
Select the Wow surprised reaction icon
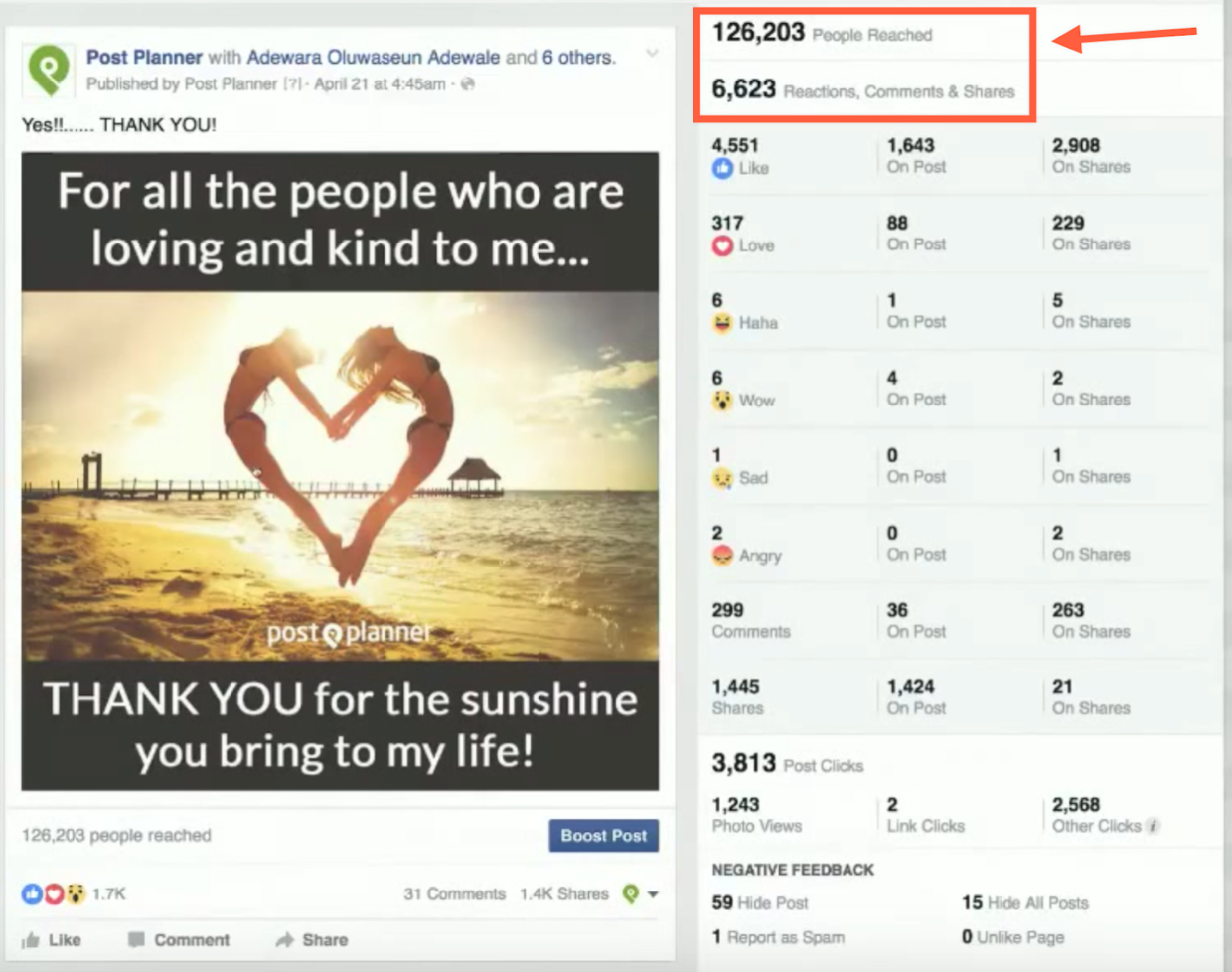[724, 401]
